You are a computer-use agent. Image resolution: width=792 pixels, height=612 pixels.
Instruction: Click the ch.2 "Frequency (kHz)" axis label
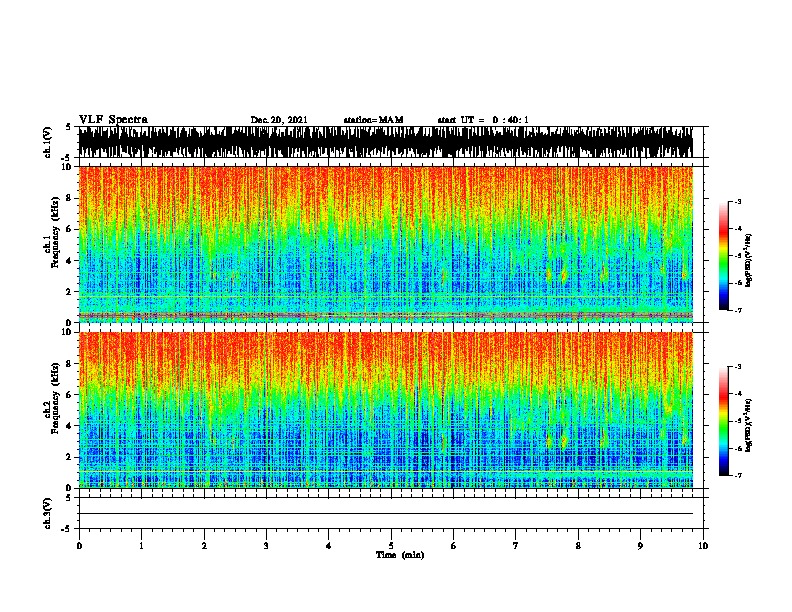tap(55, 398)
